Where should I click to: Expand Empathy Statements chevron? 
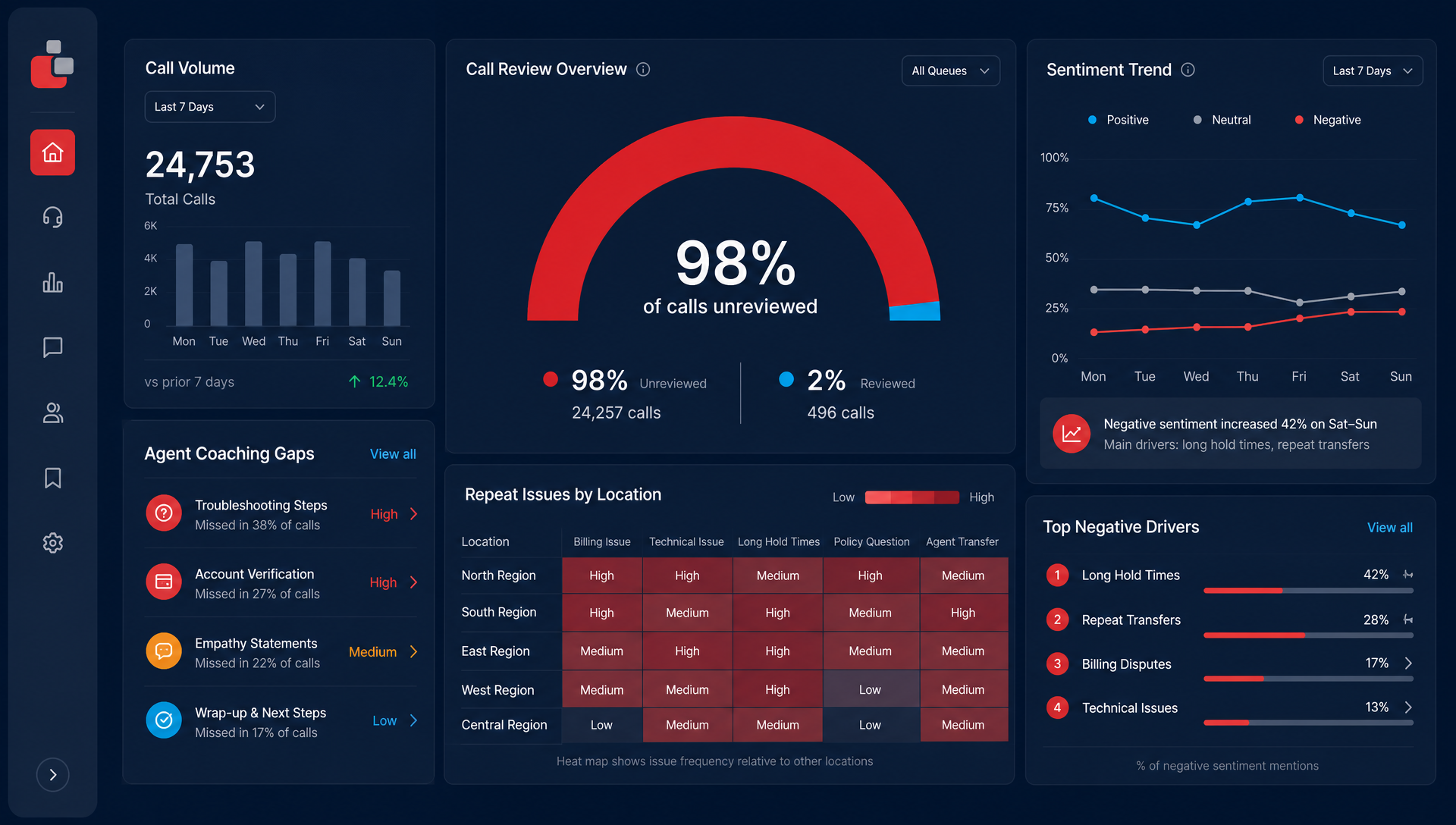[x=414, y=651]
